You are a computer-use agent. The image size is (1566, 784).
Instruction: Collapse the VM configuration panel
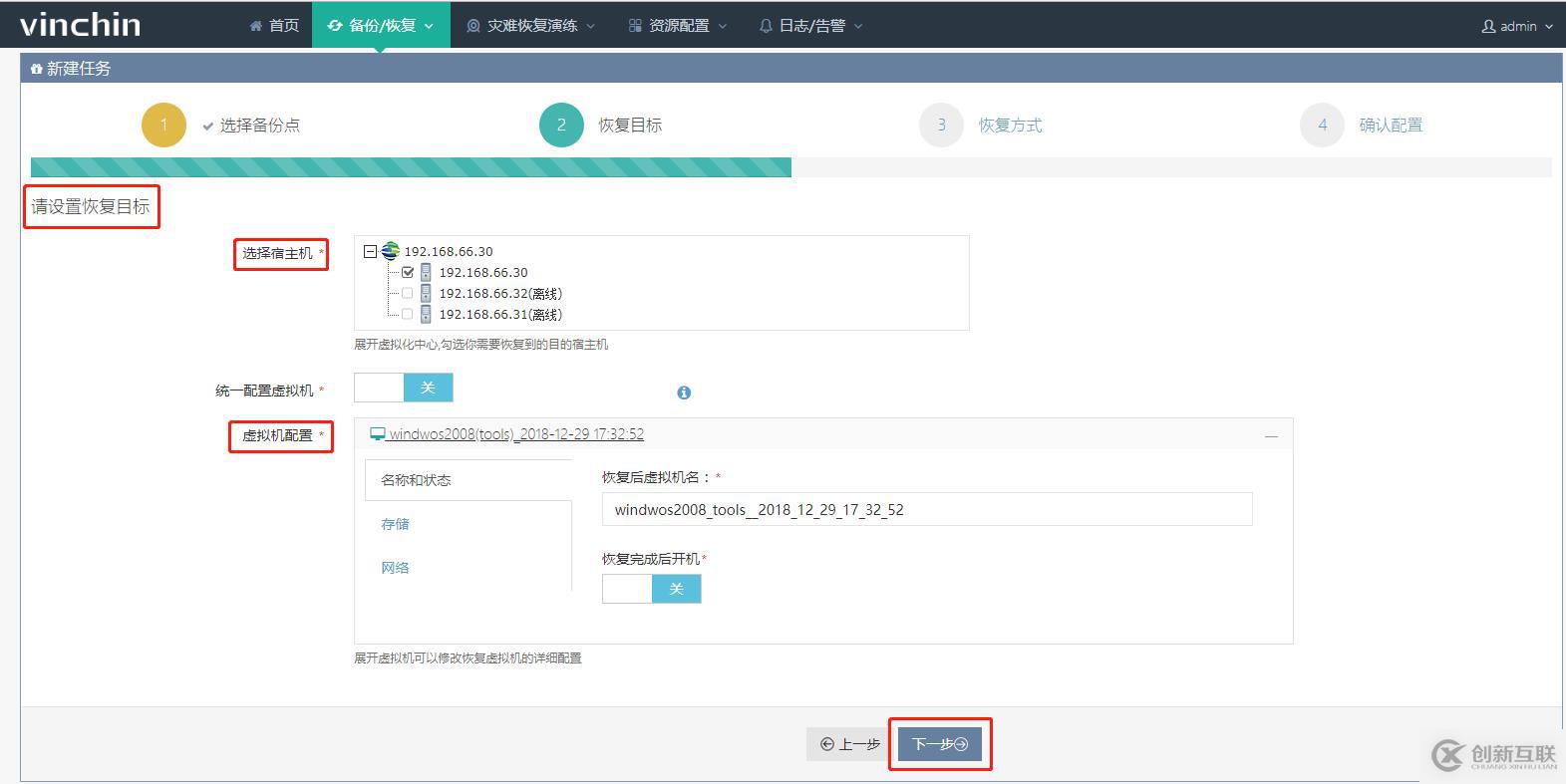pos(1271,436)
